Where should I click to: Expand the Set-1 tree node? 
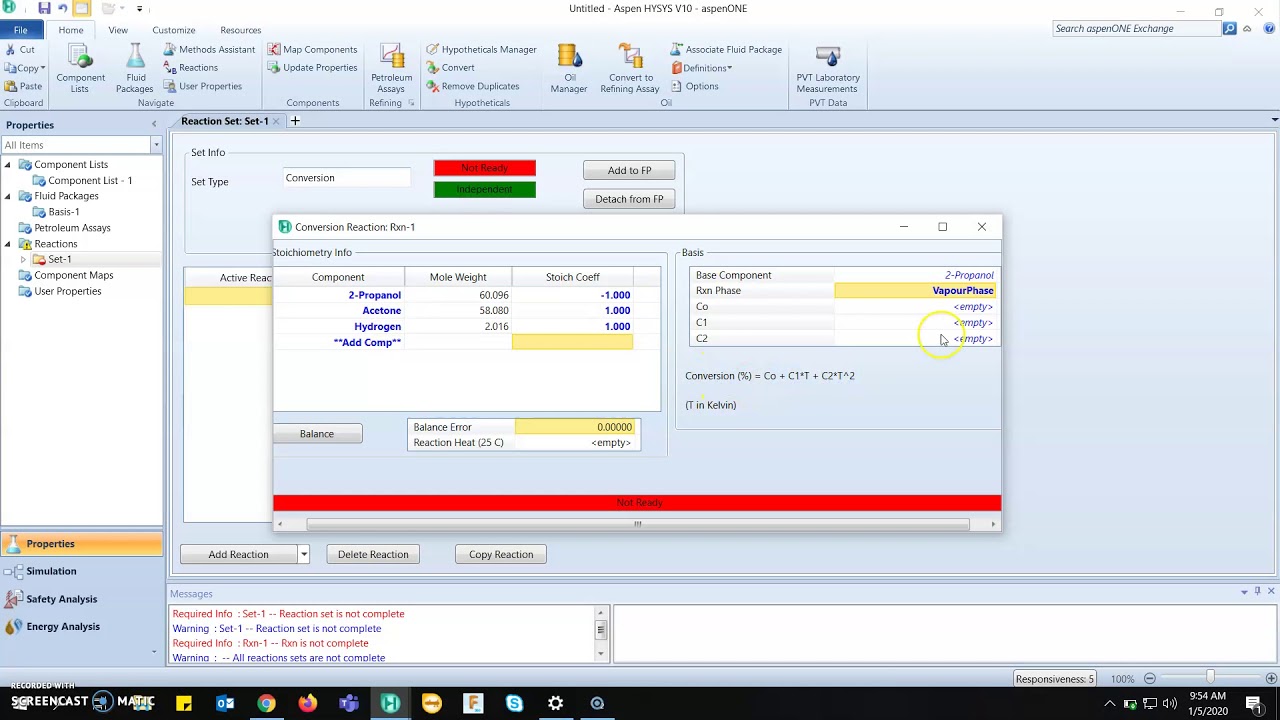pos(23,259)
